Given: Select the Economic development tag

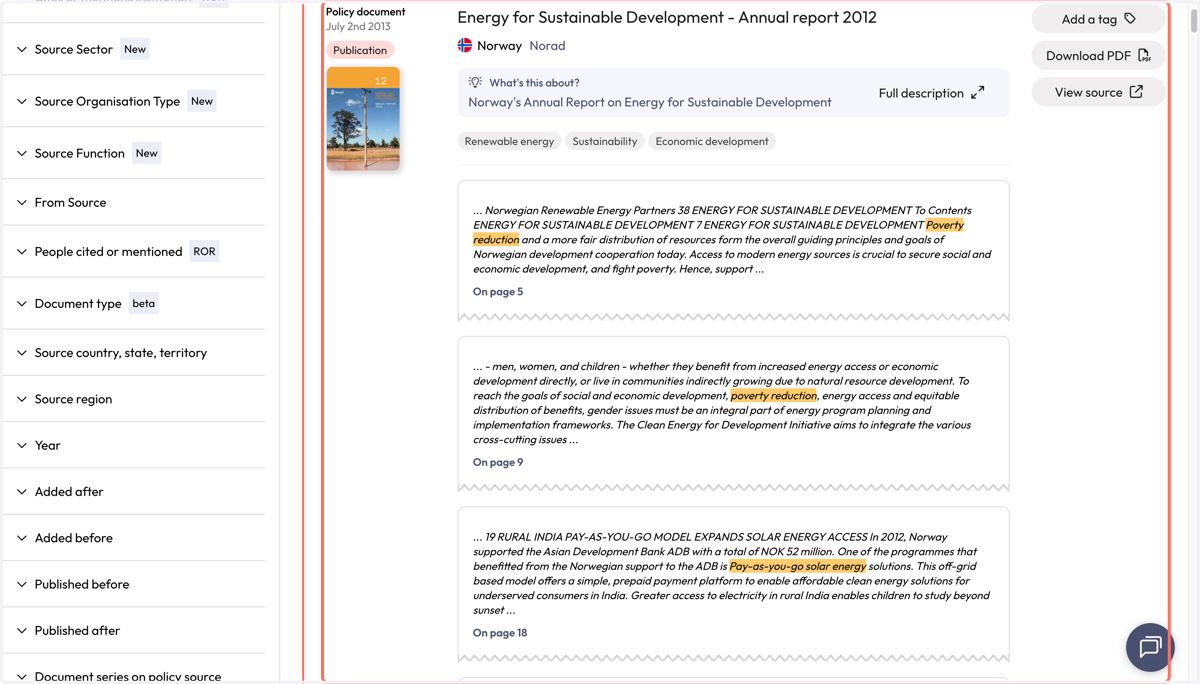Looking at the screenshot, I should (x=712, y=141).
